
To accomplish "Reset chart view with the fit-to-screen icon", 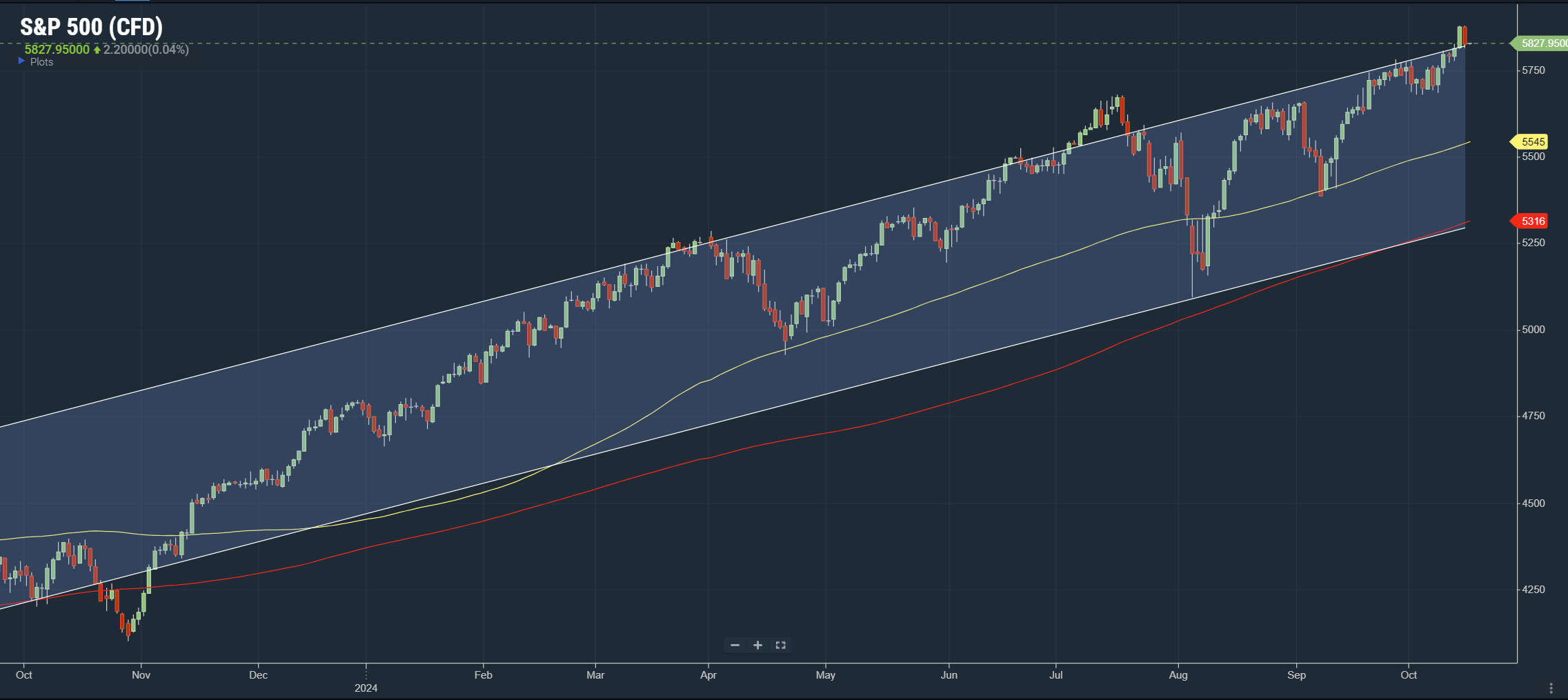I will (781, 646).
